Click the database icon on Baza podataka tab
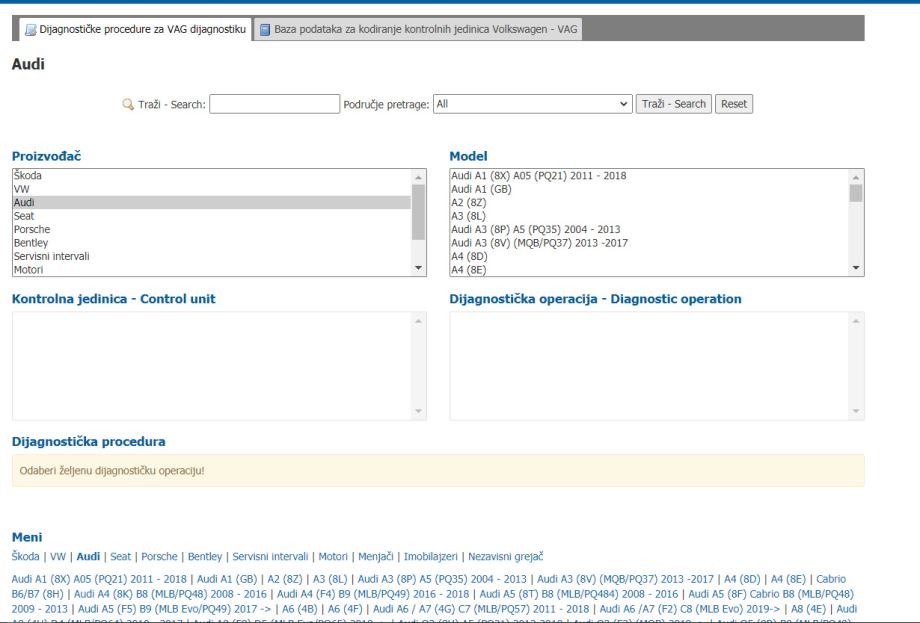The height and width of the screenshot is (623, 920). (265, 29)
